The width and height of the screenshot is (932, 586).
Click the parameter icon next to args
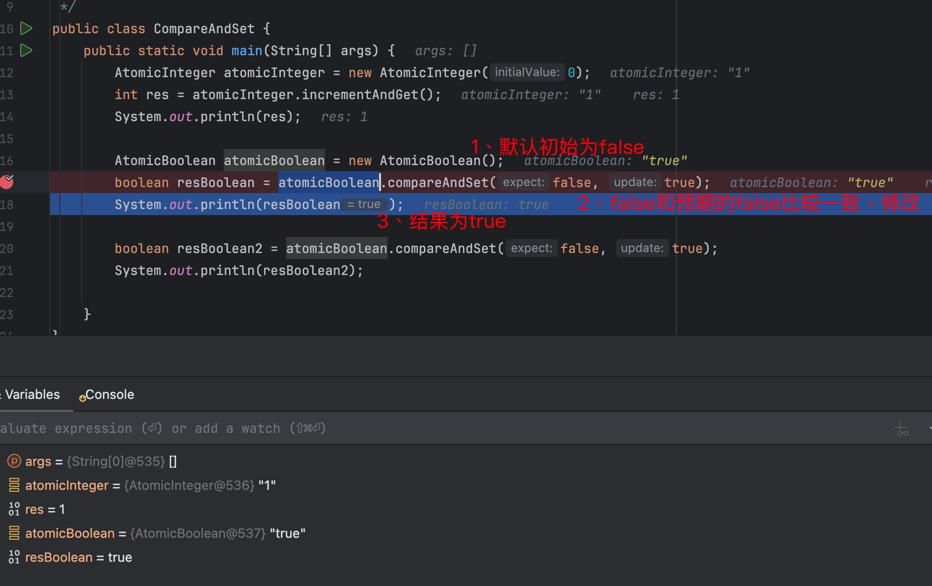pyautogui.click(x=14, y=462)
